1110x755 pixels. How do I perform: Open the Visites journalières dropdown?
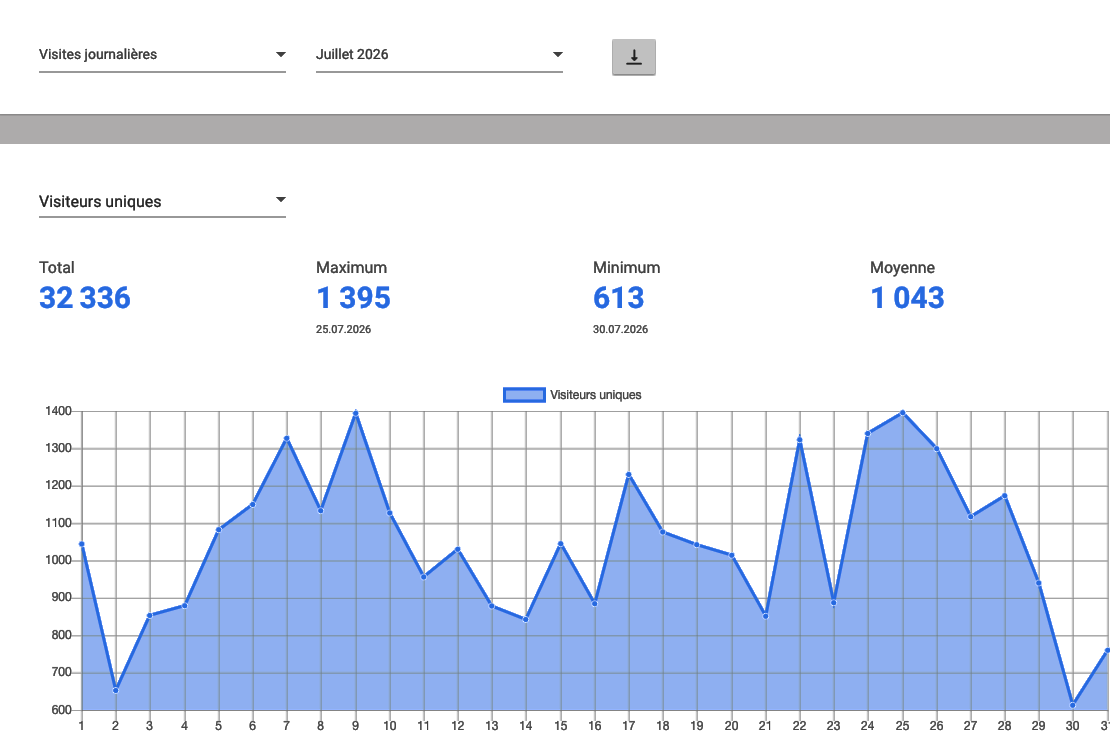(x=162, y=54)
